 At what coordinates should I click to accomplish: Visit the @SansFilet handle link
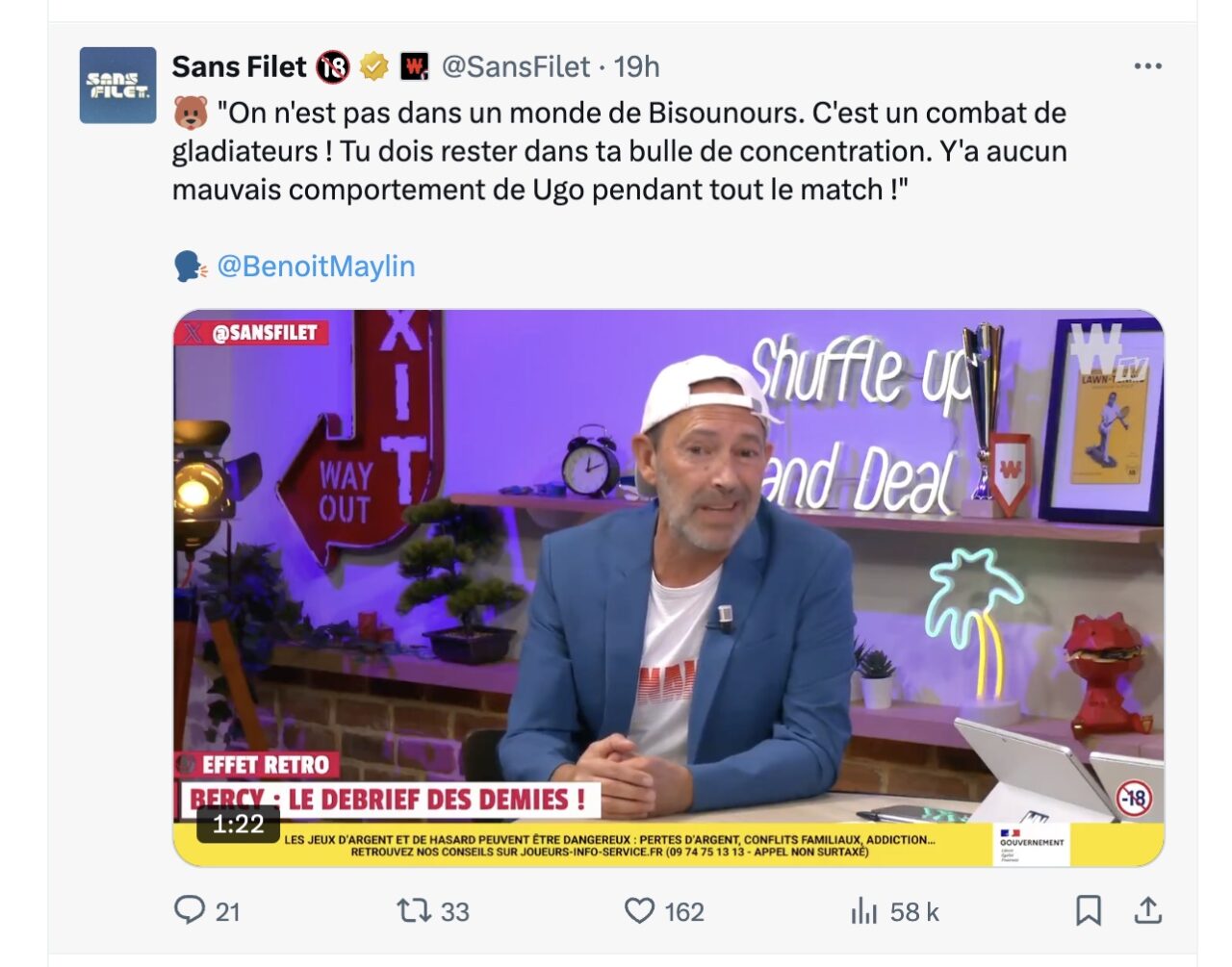pos(515,66)
